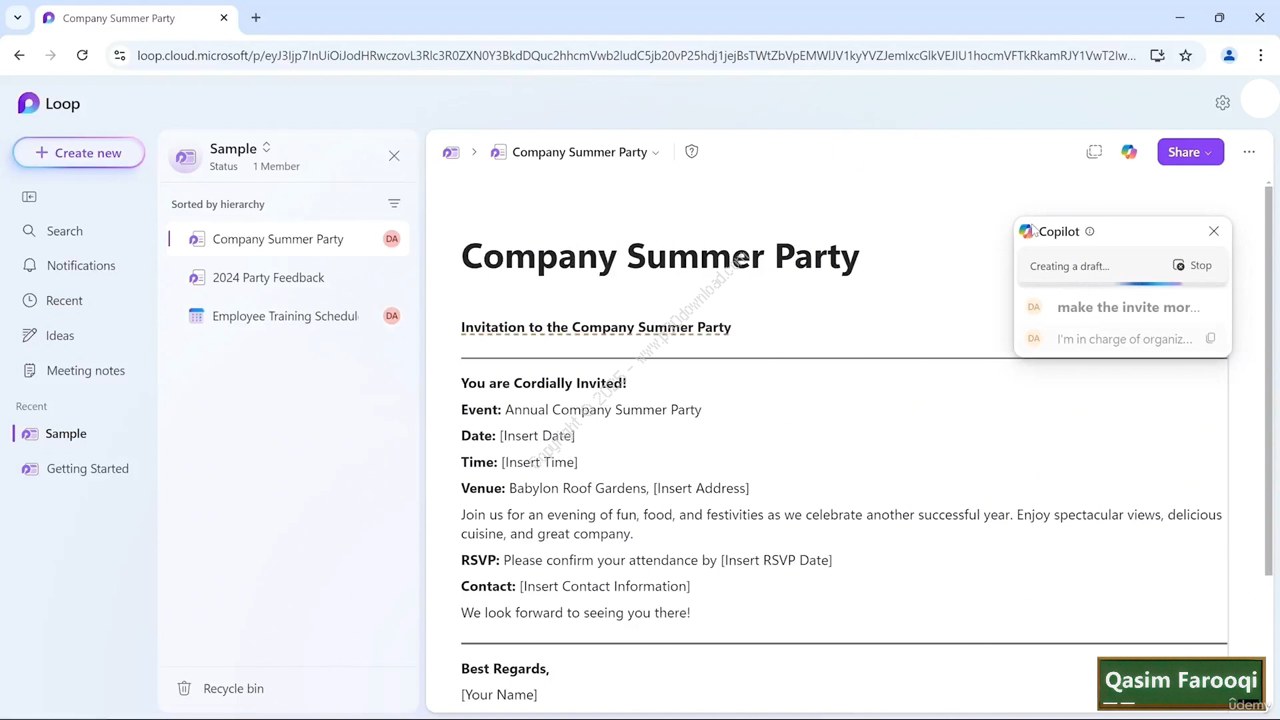The width and height of the screenshot is (1280, 720).
Task: Close the Copilot panel
Action: pyautogui.click(x=1214, y=231)
